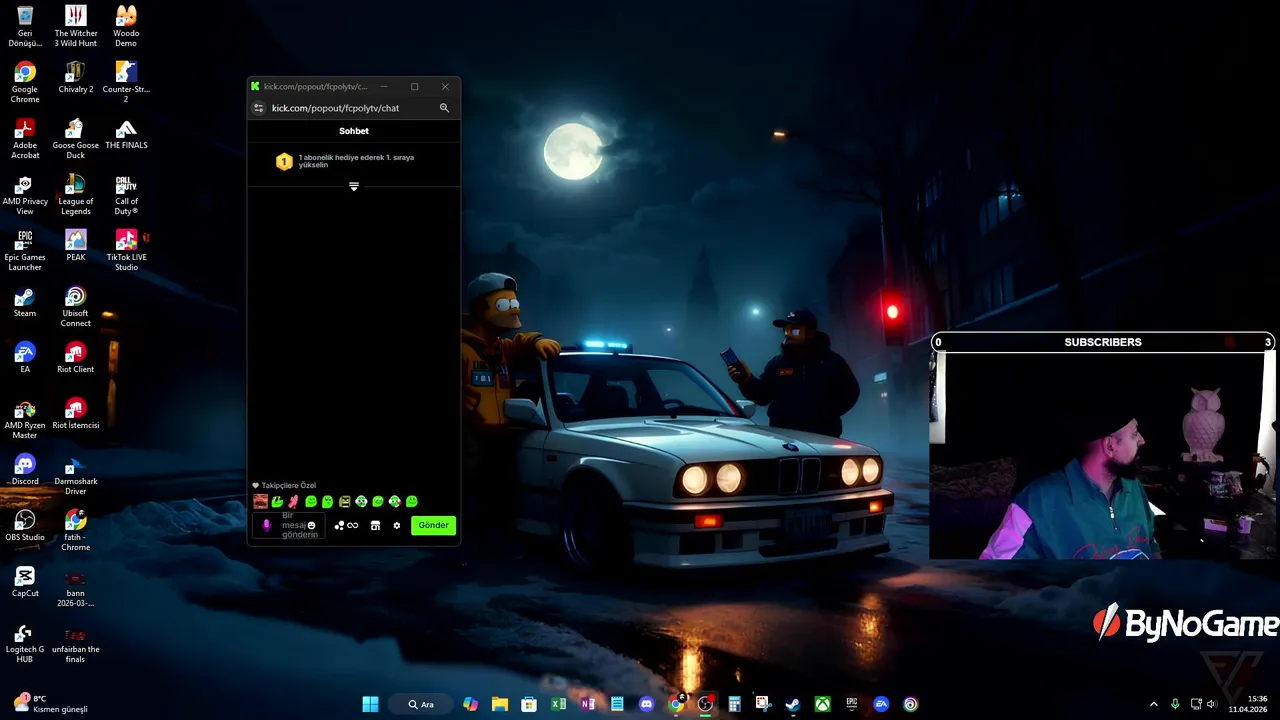Image resolution: width=1280 pixels, height=720 pixels.
Task: Select the Logitech G HUB desktop icon
Action: [x=25, y=643]
